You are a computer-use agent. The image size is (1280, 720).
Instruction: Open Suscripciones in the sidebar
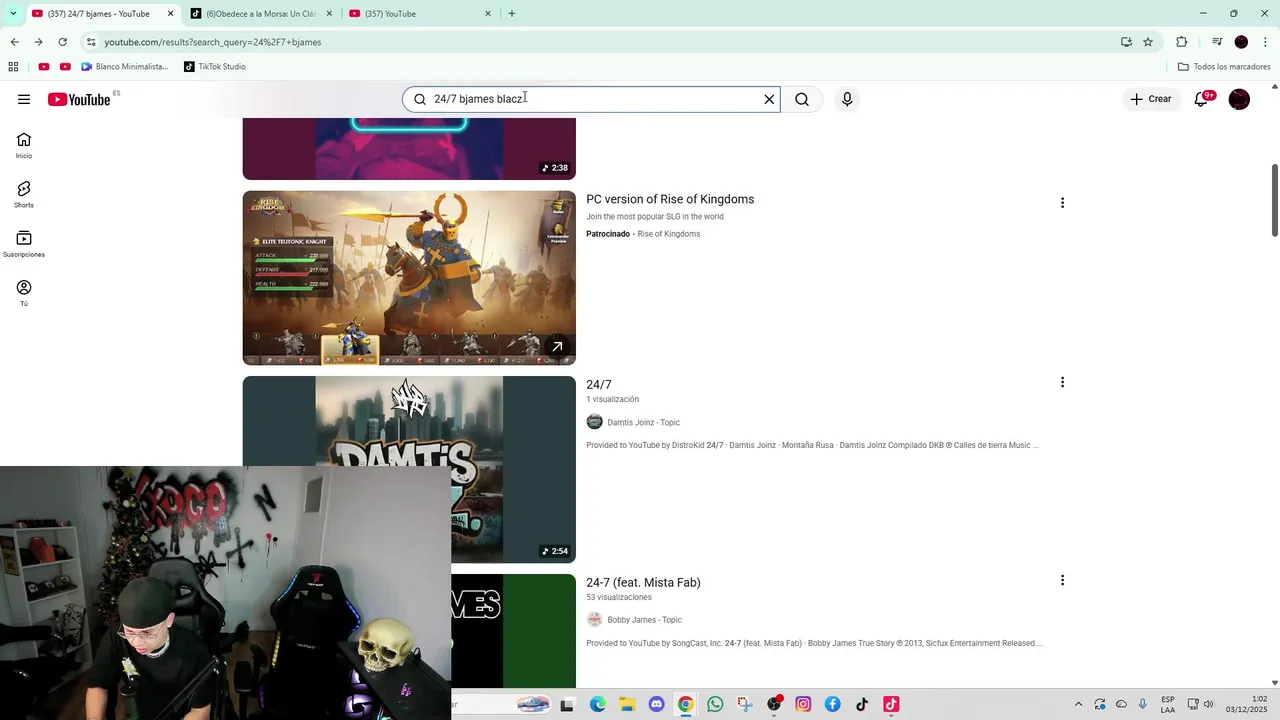24,244
